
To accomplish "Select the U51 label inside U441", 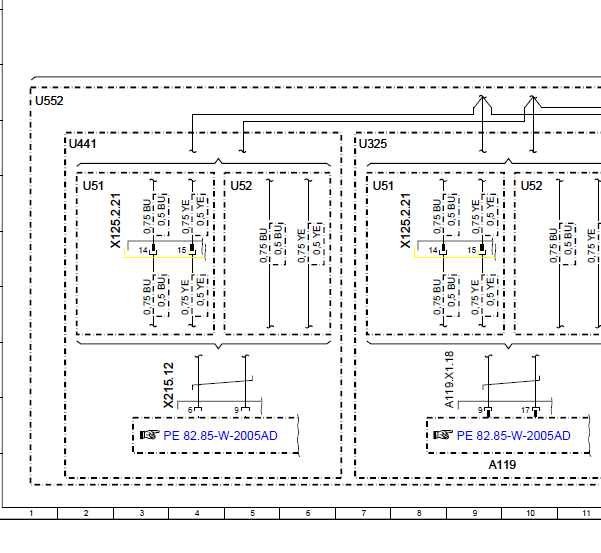I will point(93,186).
